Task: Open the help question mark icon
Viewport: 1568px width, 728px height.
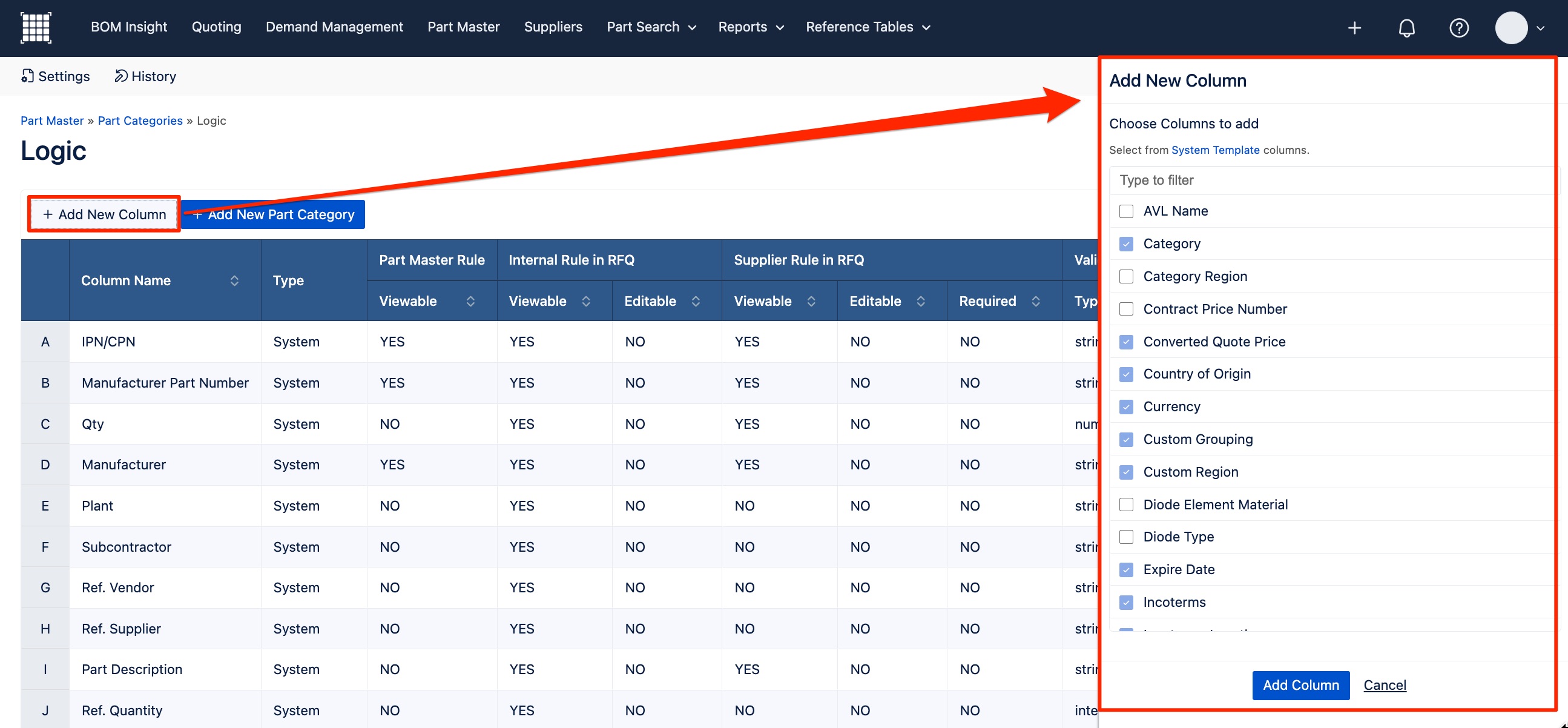Action: 1459,28
